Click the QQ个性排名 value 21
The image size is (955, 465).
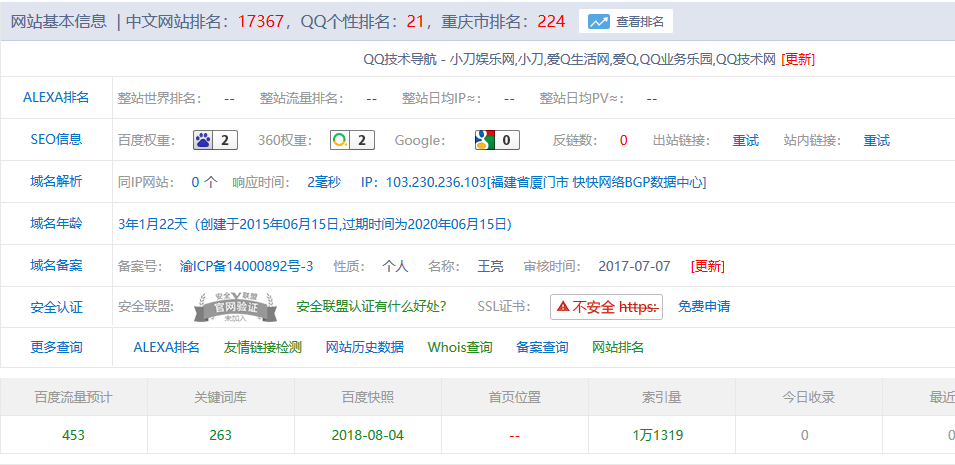(x=415, y=22)
